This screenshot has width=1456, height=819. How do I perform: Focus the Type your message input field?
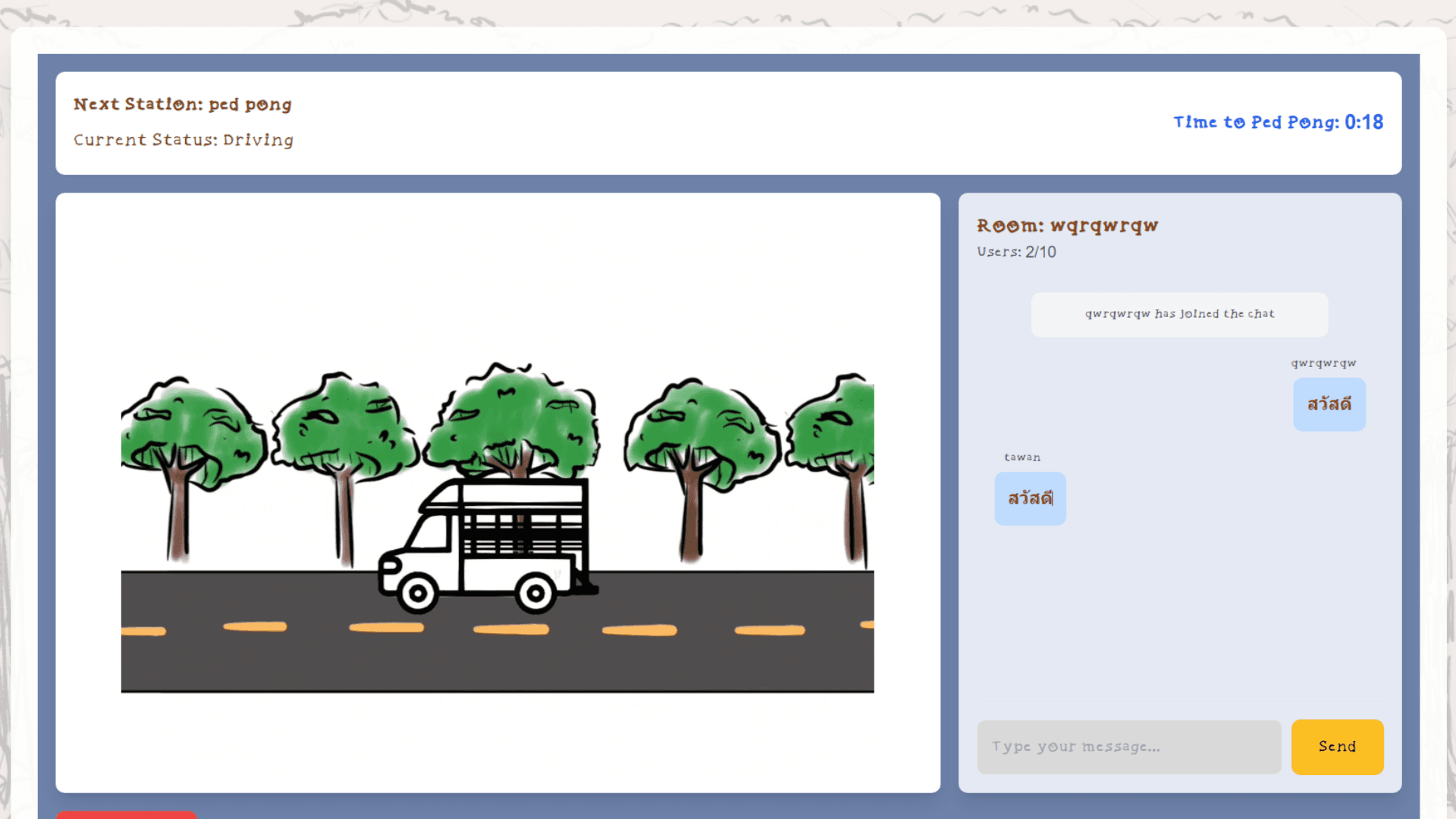click(1128, 746)
